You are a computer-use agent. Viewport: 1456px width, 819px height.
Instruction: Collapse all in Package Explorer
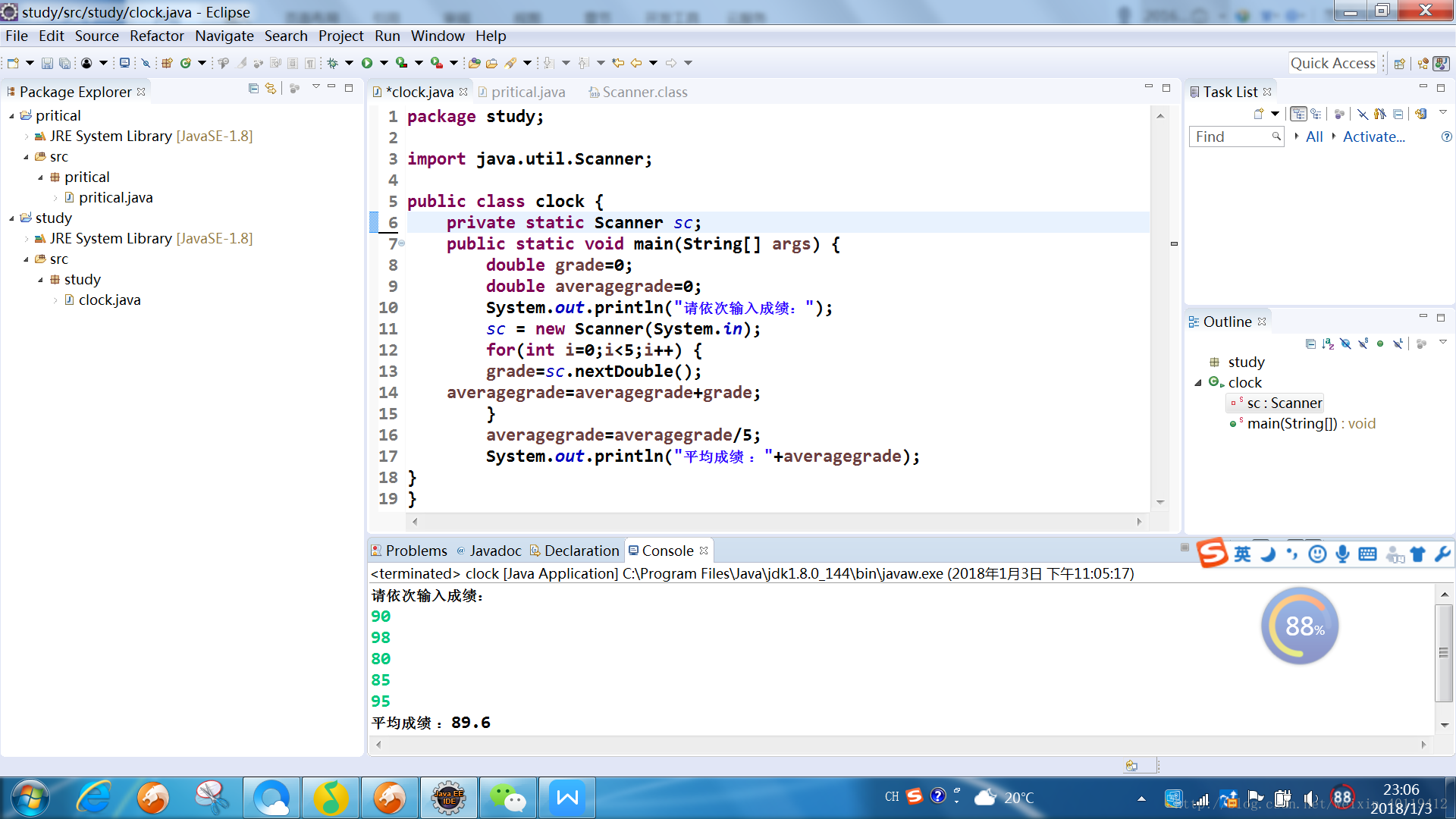pos(253,89)
